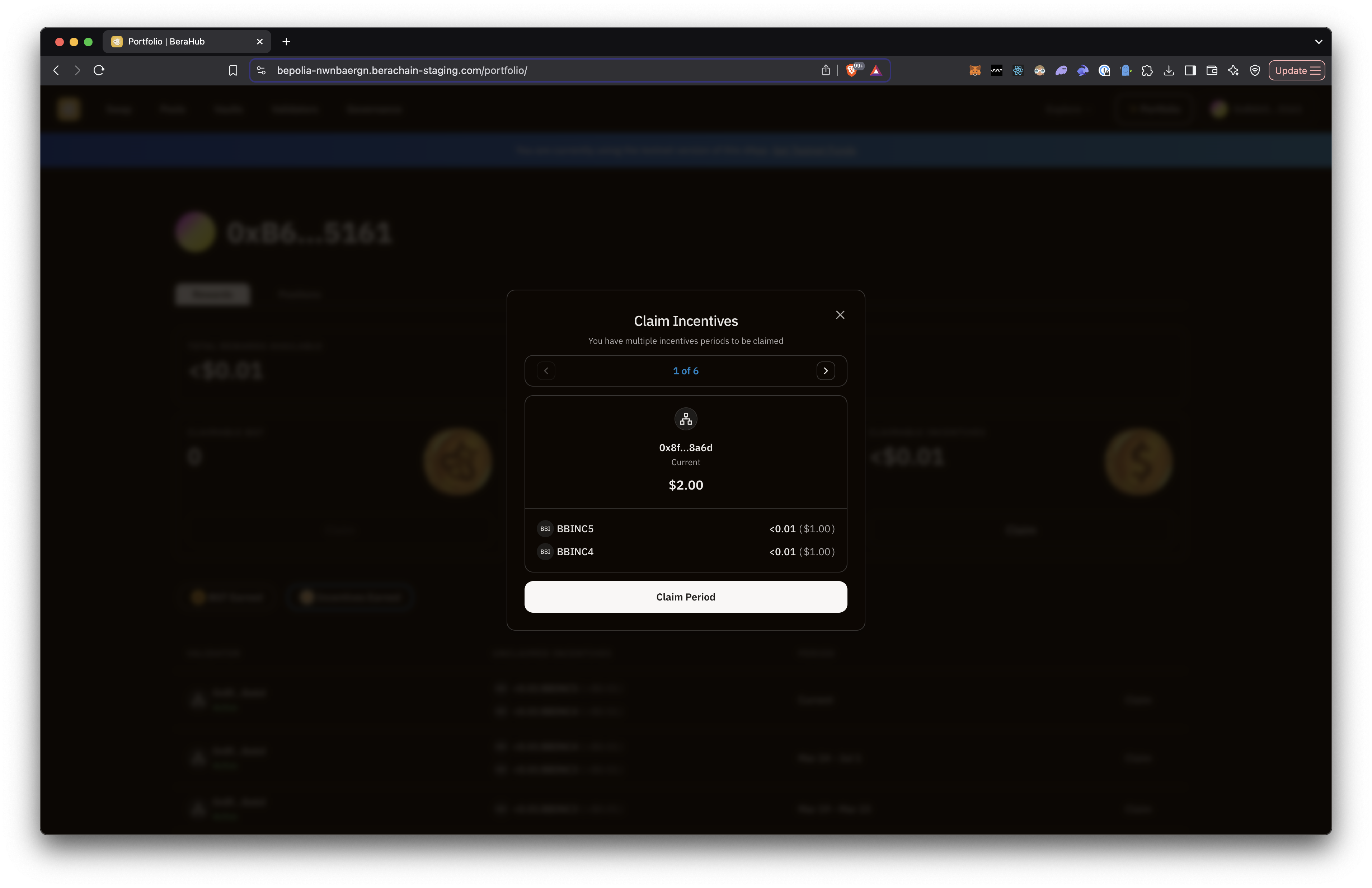The height and width of the screenshot is (888, 1372).
Task: Open the blue ghost extension
Action: 1126,70
